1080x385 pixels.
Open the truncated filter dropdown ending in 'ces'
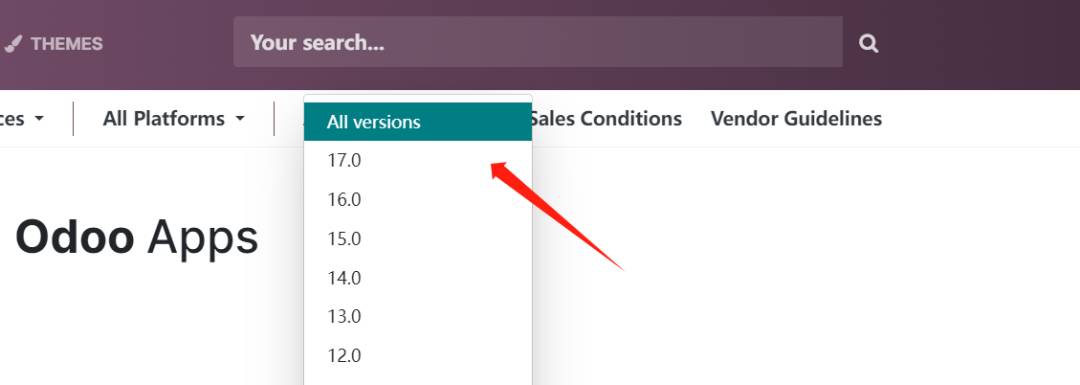[x=22, y=118]
